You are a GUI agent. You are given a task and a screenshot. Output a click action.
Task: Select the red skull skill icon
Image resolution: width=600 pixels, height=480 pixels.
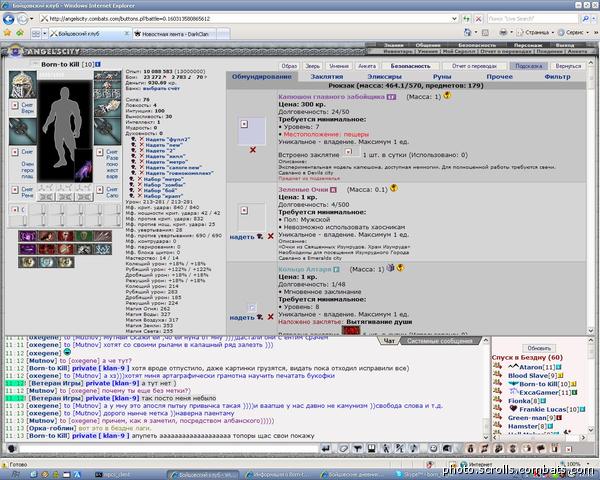65,236
